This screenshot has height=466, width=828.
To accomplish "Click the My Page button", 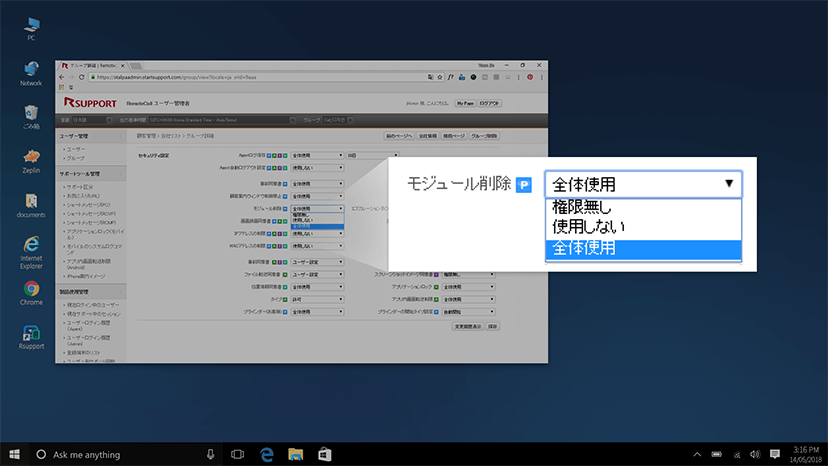I will pos(465,104).
